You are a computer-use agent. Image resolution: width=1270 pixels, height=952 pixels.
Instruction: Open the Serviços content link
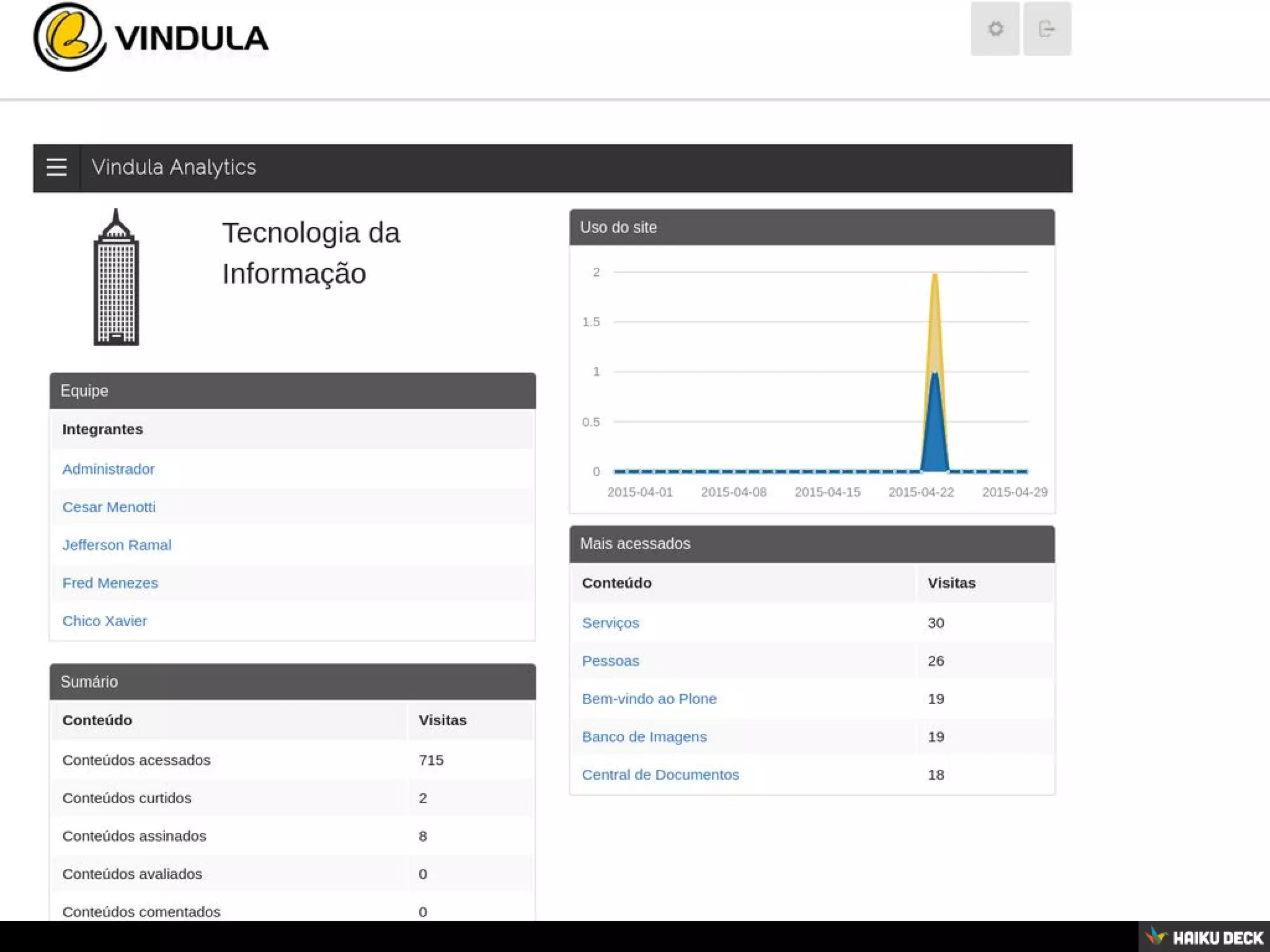(x=610, y=623)
